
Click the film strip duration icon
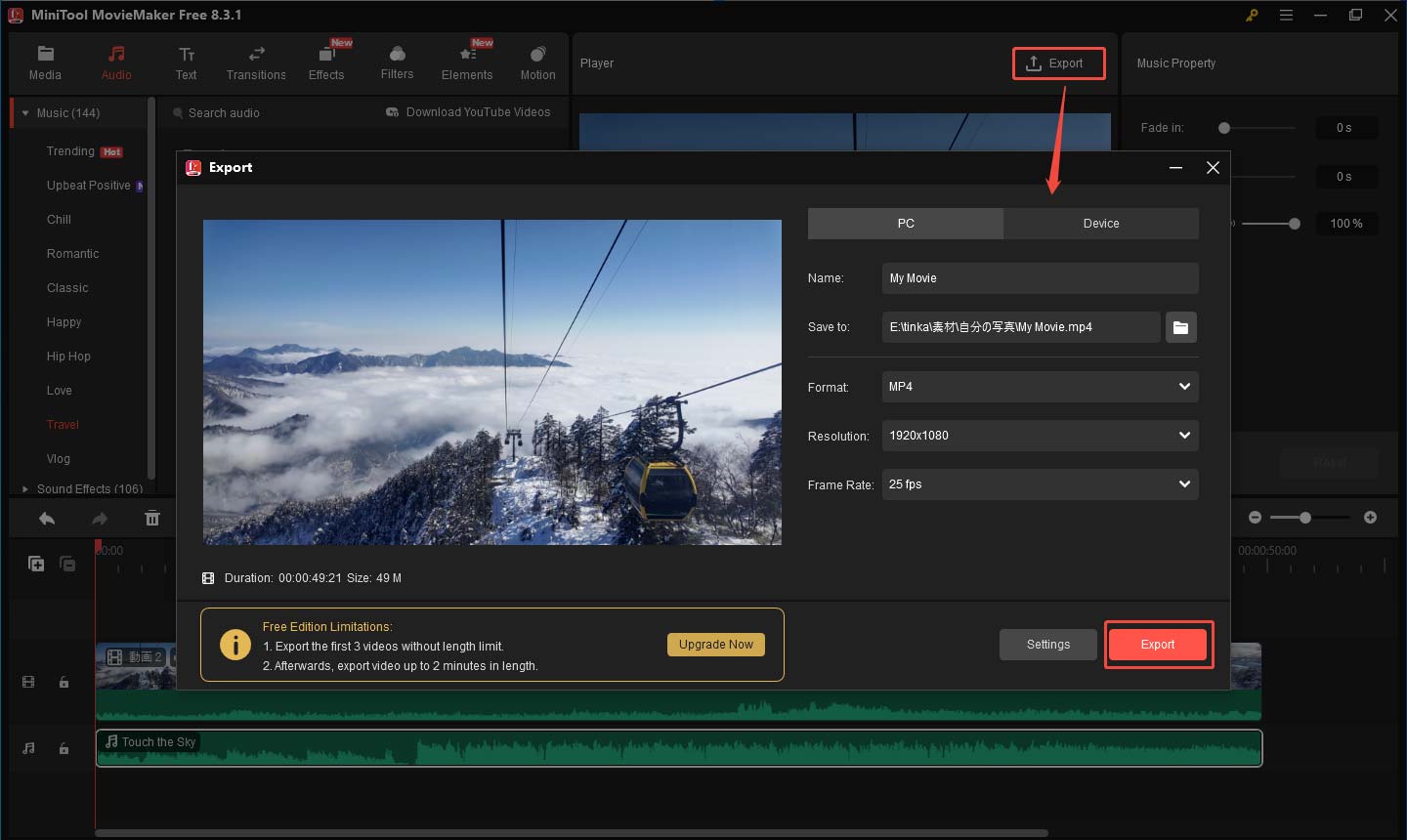[x=208, y=578]
